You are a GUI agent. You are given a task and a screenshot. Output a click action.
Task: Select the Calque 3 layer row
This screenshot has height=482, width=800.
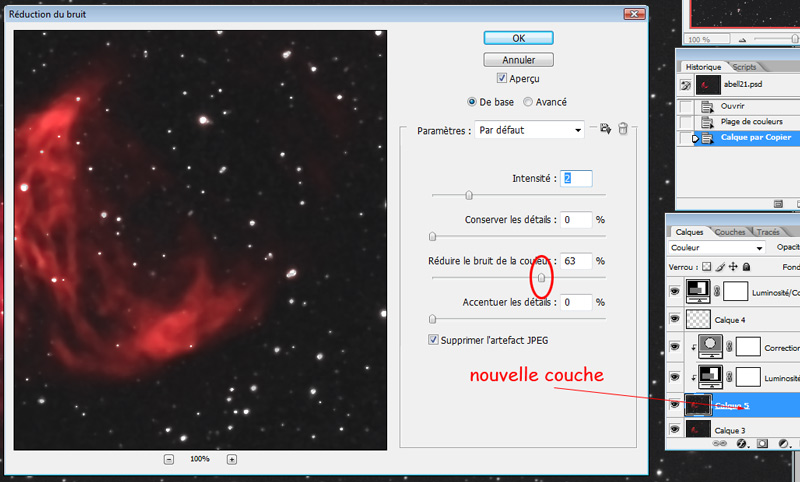733,430
